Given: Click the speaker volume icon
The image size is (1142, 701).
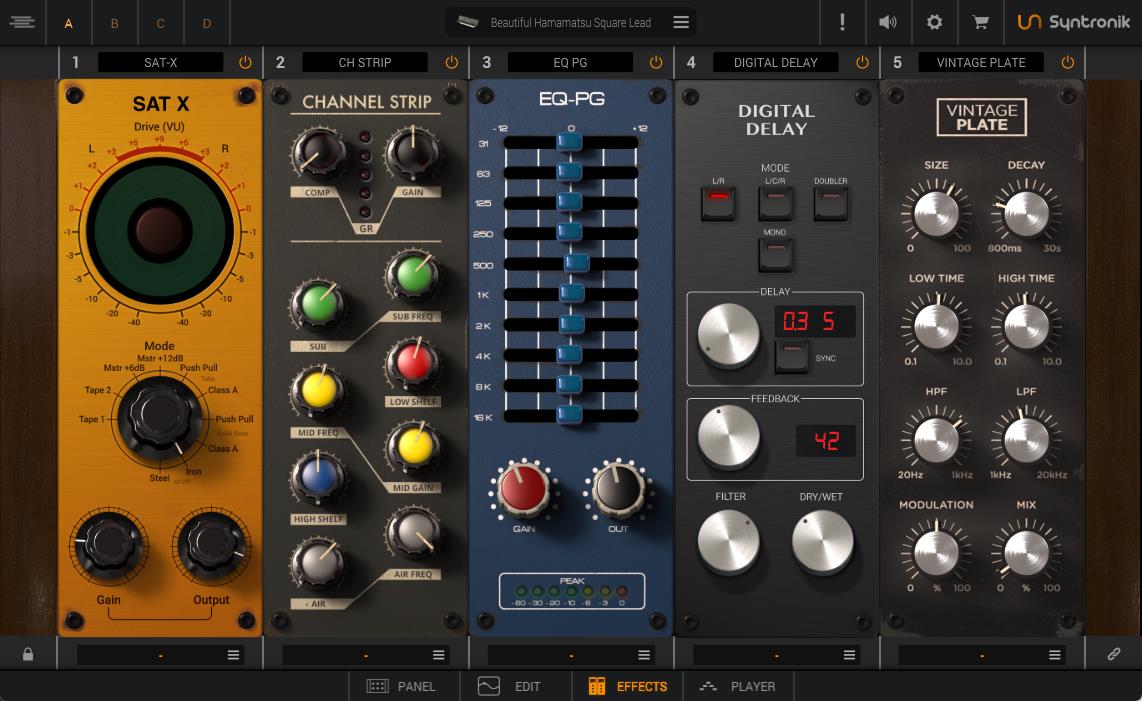Looking at the screenshot, I should [887, 22].
